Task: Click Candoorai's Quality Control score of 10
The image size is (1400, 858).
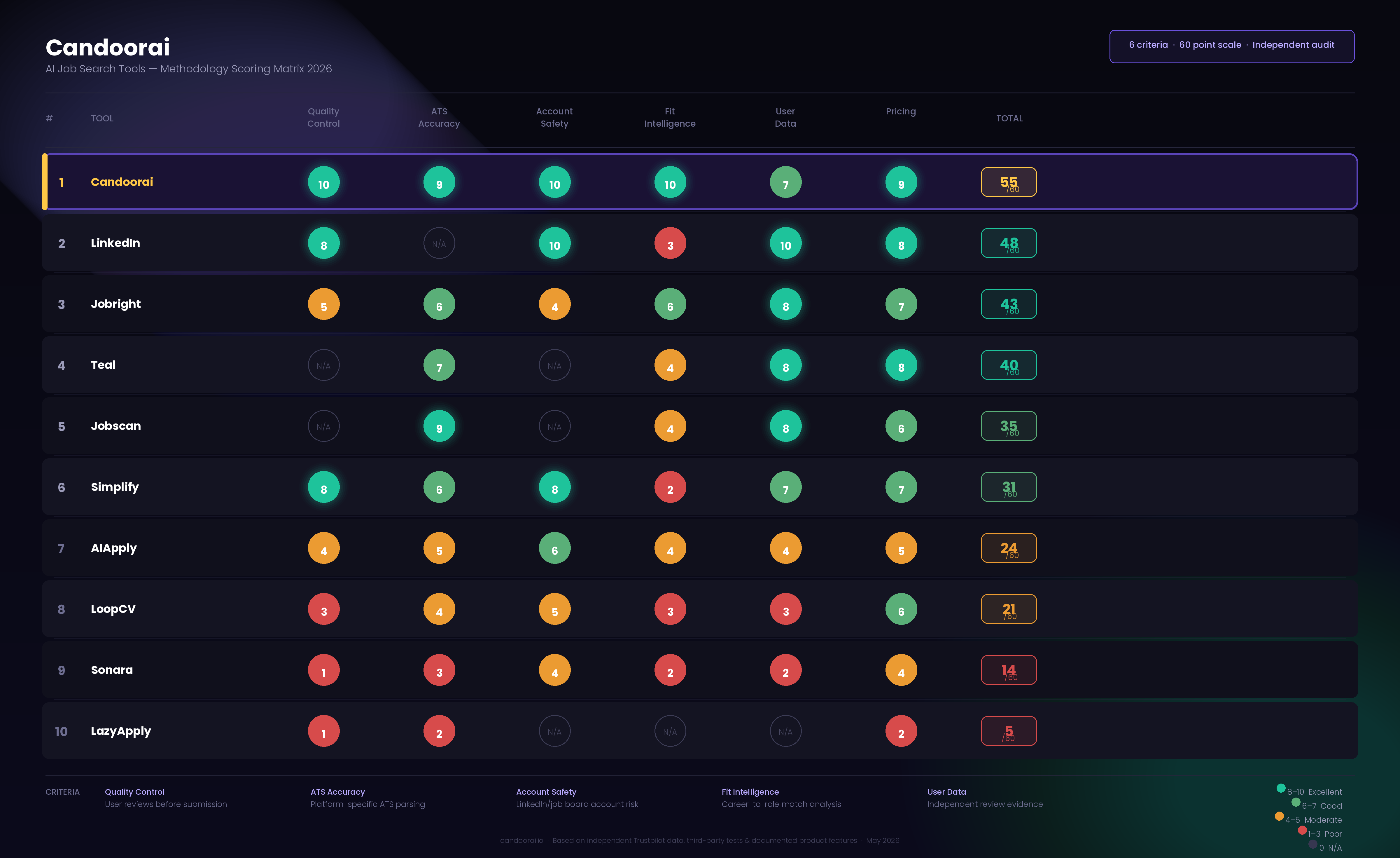Action: coord(323,182)
